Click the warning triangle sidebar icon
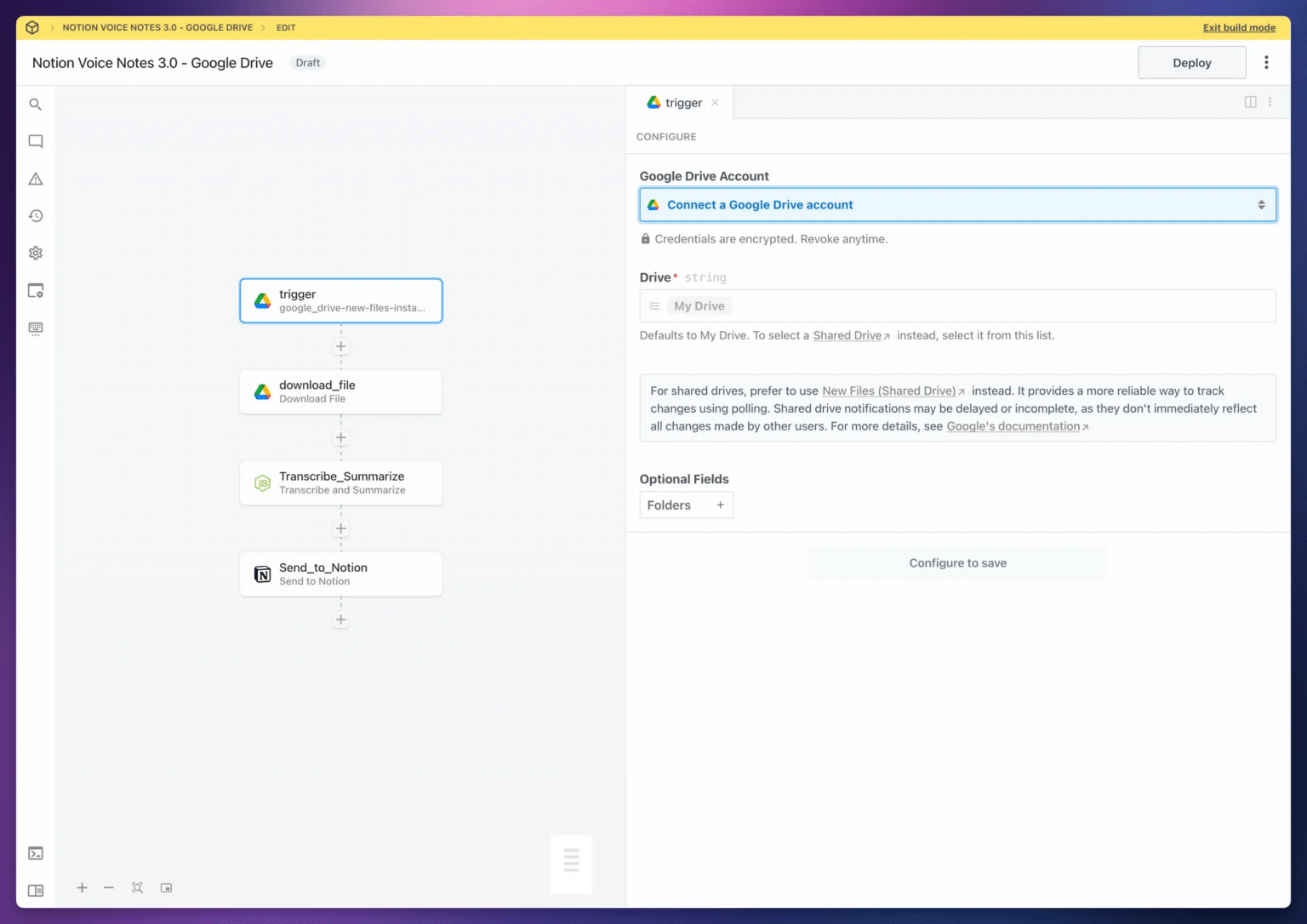The width and height of the screenshot is (1307, 924). click(36, 179)
